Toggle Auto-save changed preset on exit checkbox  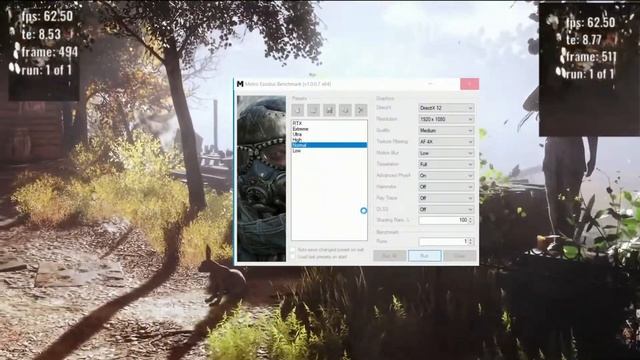coord(293,249)
